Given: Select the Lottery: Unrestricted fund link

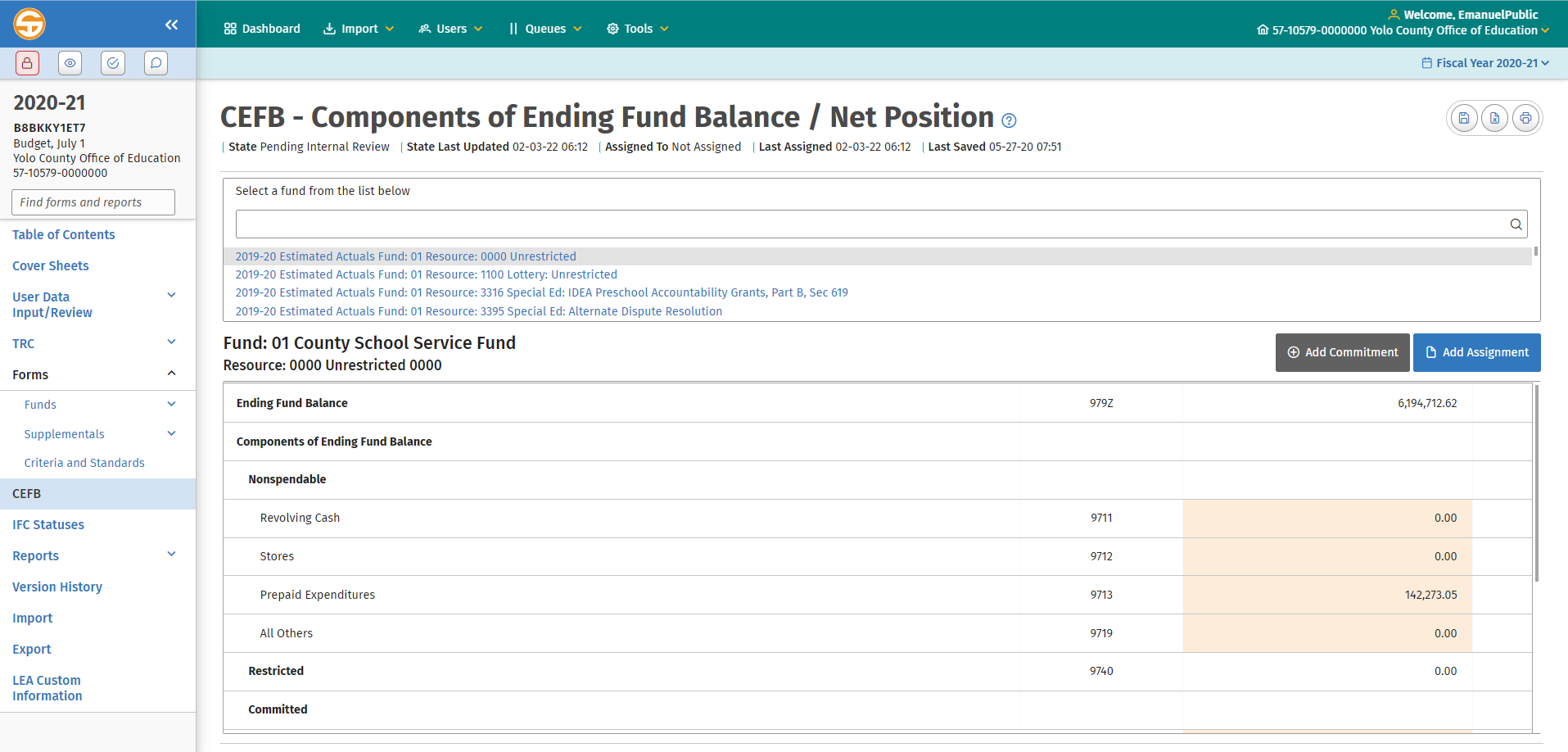Looking at the screenshot, I should coord(426,274).
